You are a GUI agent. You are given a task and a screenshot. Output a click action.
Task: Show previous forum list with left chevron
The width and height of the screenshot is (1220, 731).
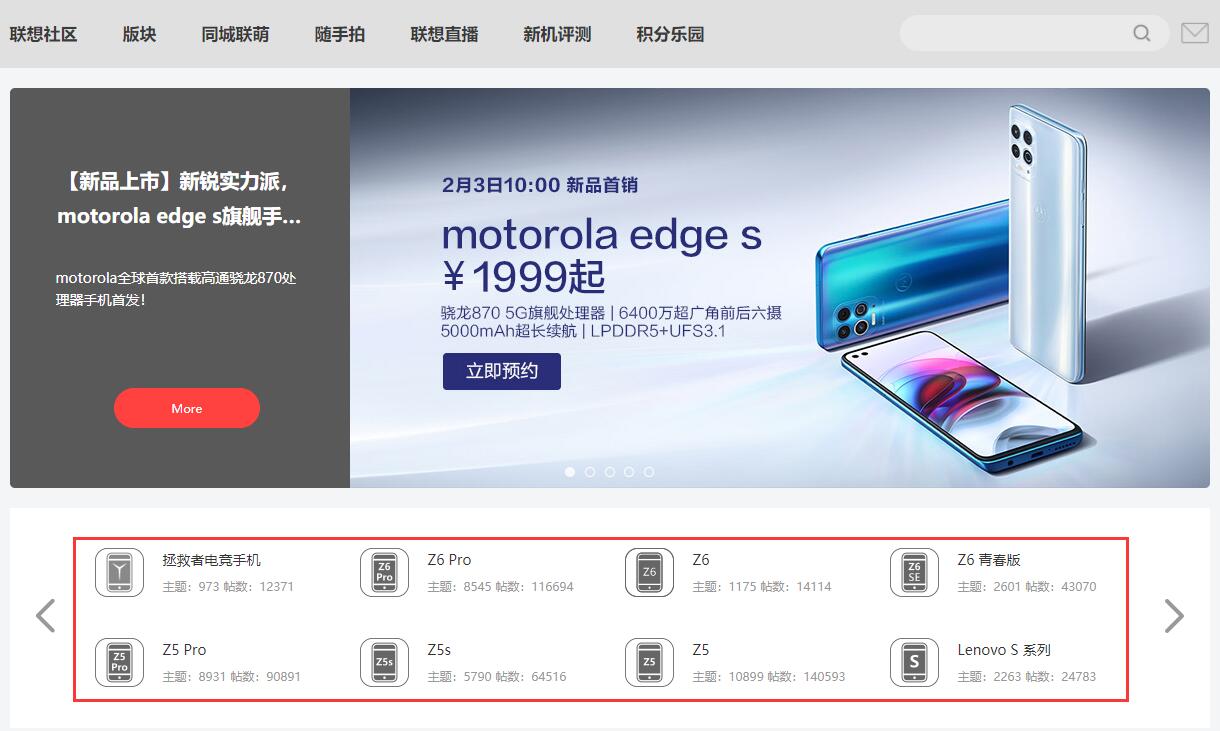45,616
